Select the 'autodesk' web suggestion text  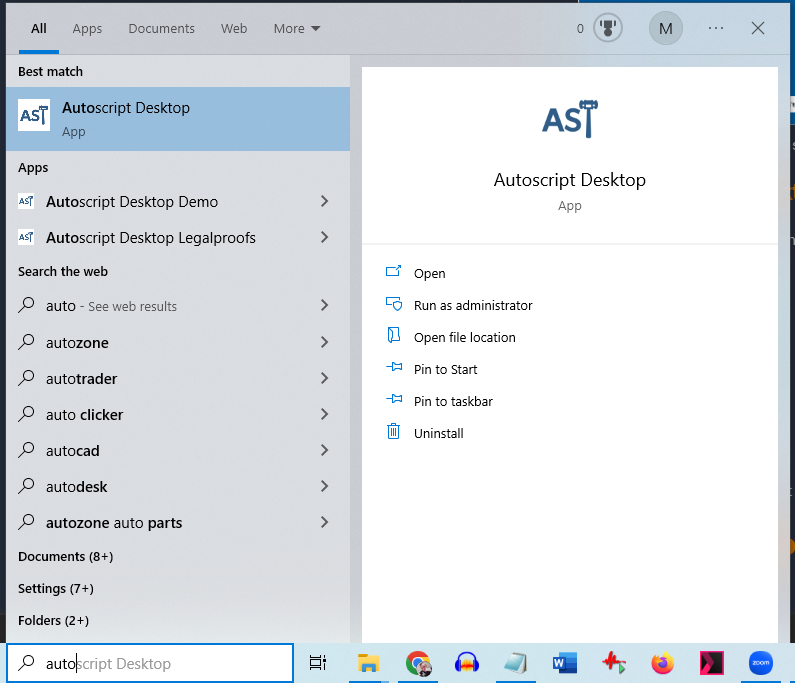77,487
